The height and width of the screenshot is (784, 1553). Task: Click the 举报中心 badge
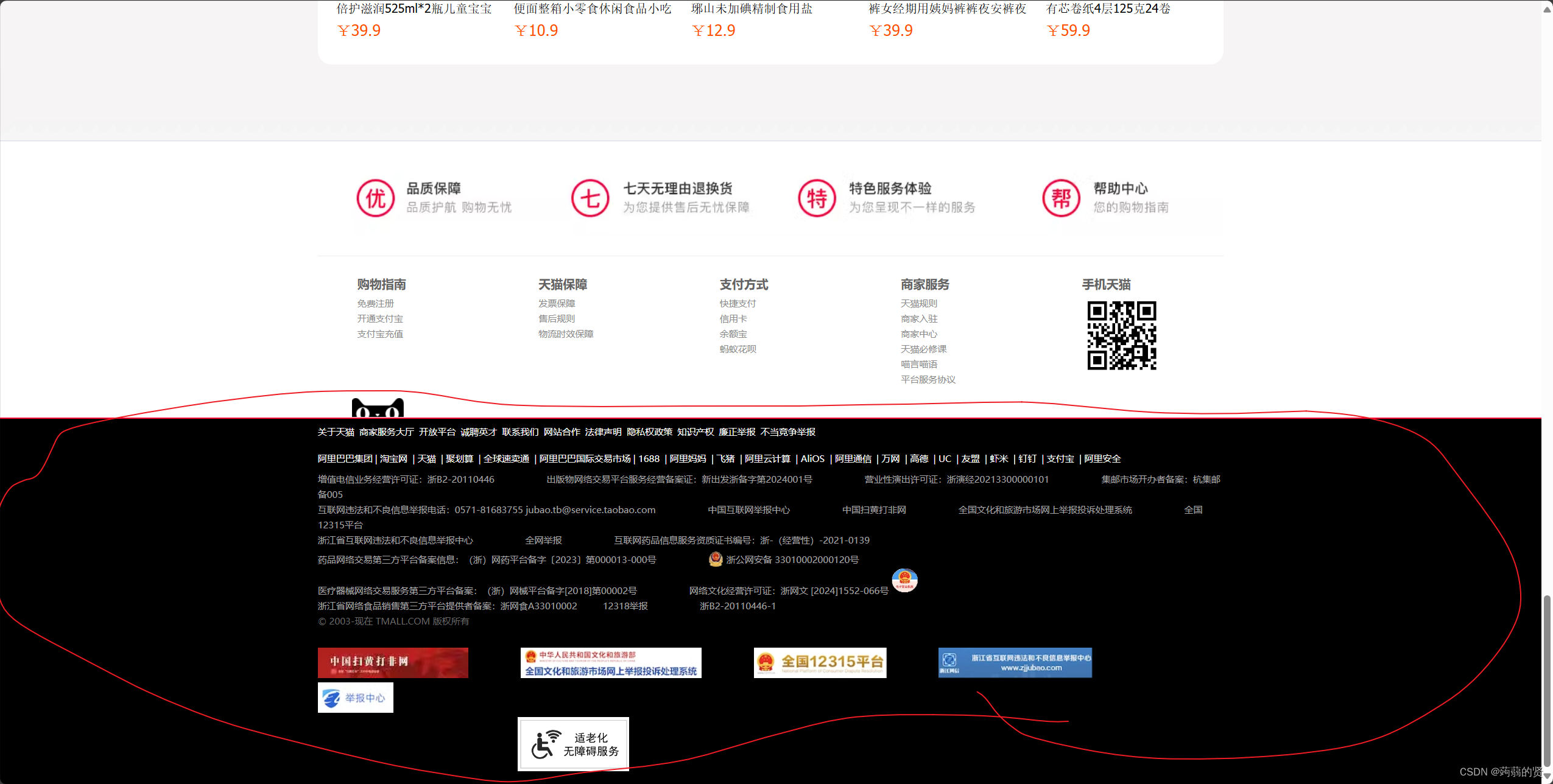[x=355, y=698]
